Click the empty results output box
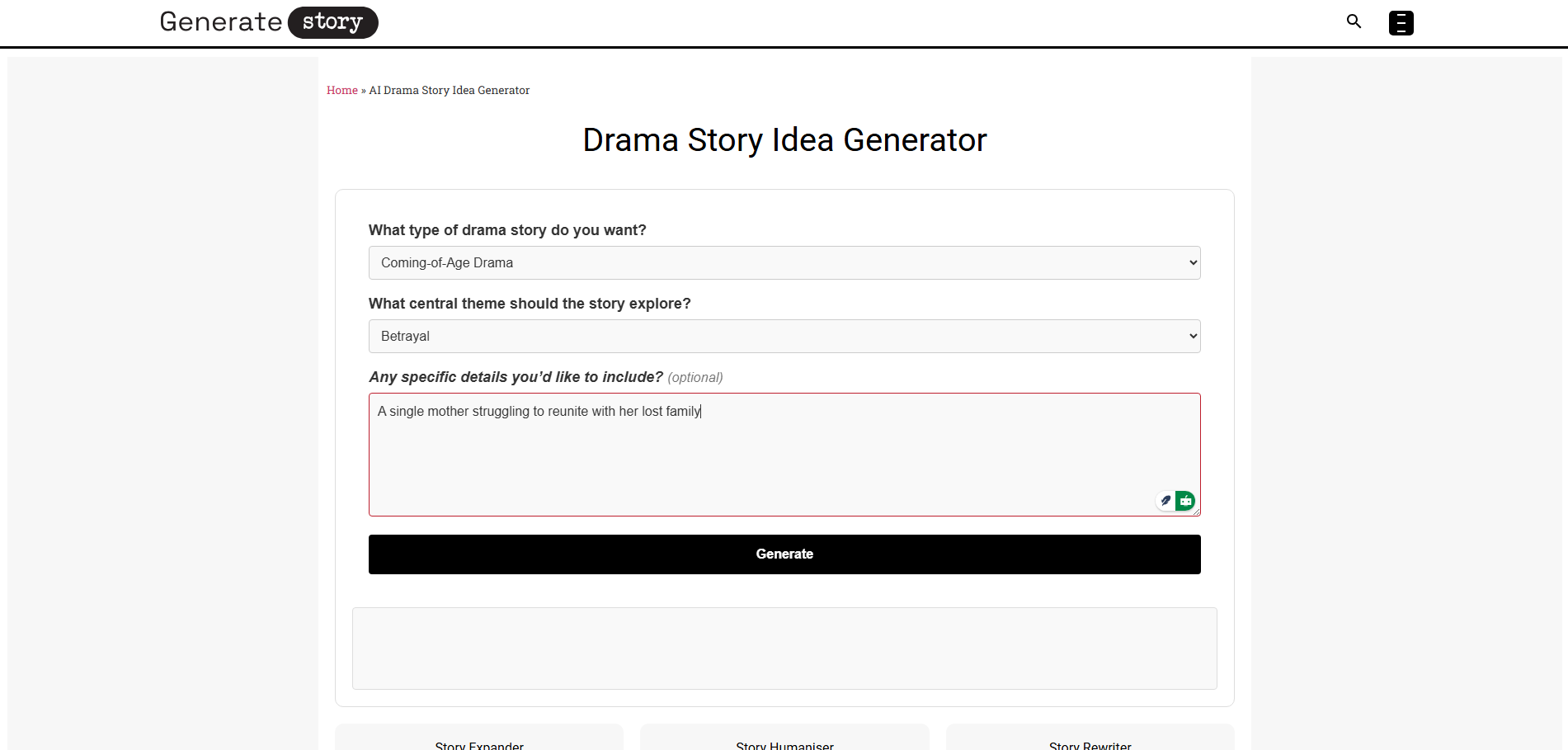Image resolution: width=1568 pixels, height=750 pixels. coord(784,649)
